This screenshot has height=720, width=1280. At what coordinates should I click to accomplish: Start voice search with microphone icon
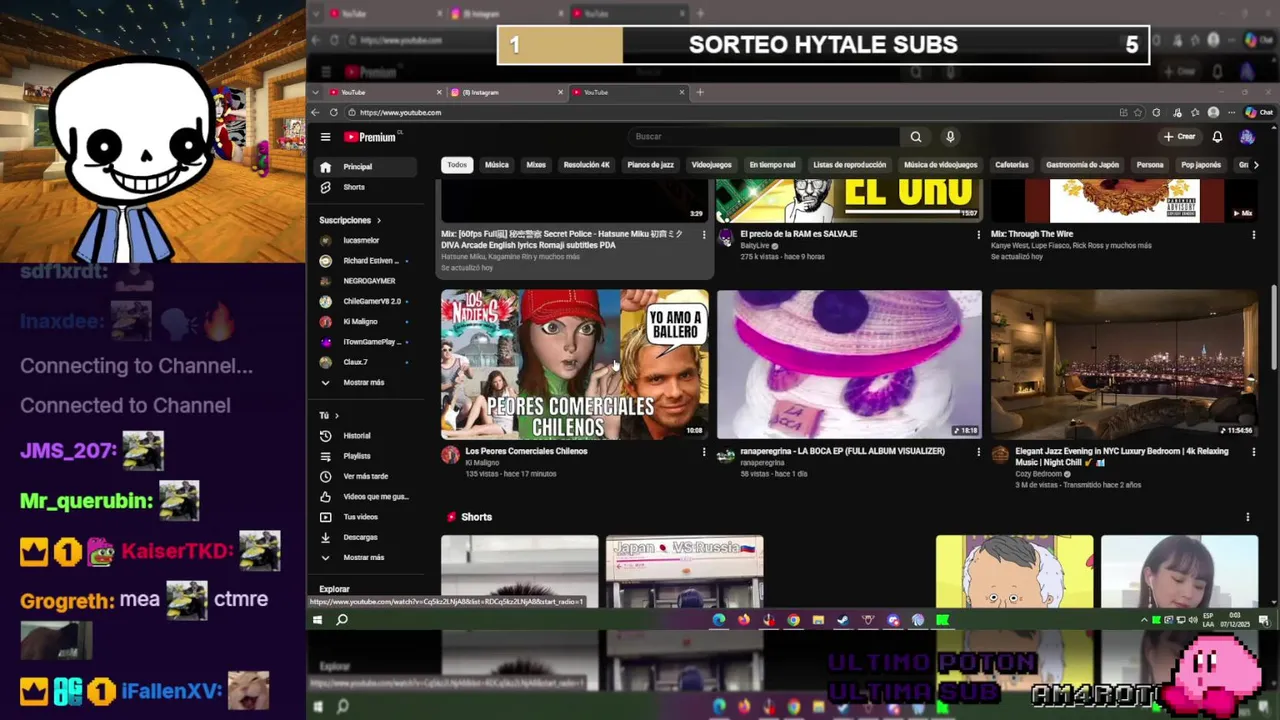coord(950,137)
